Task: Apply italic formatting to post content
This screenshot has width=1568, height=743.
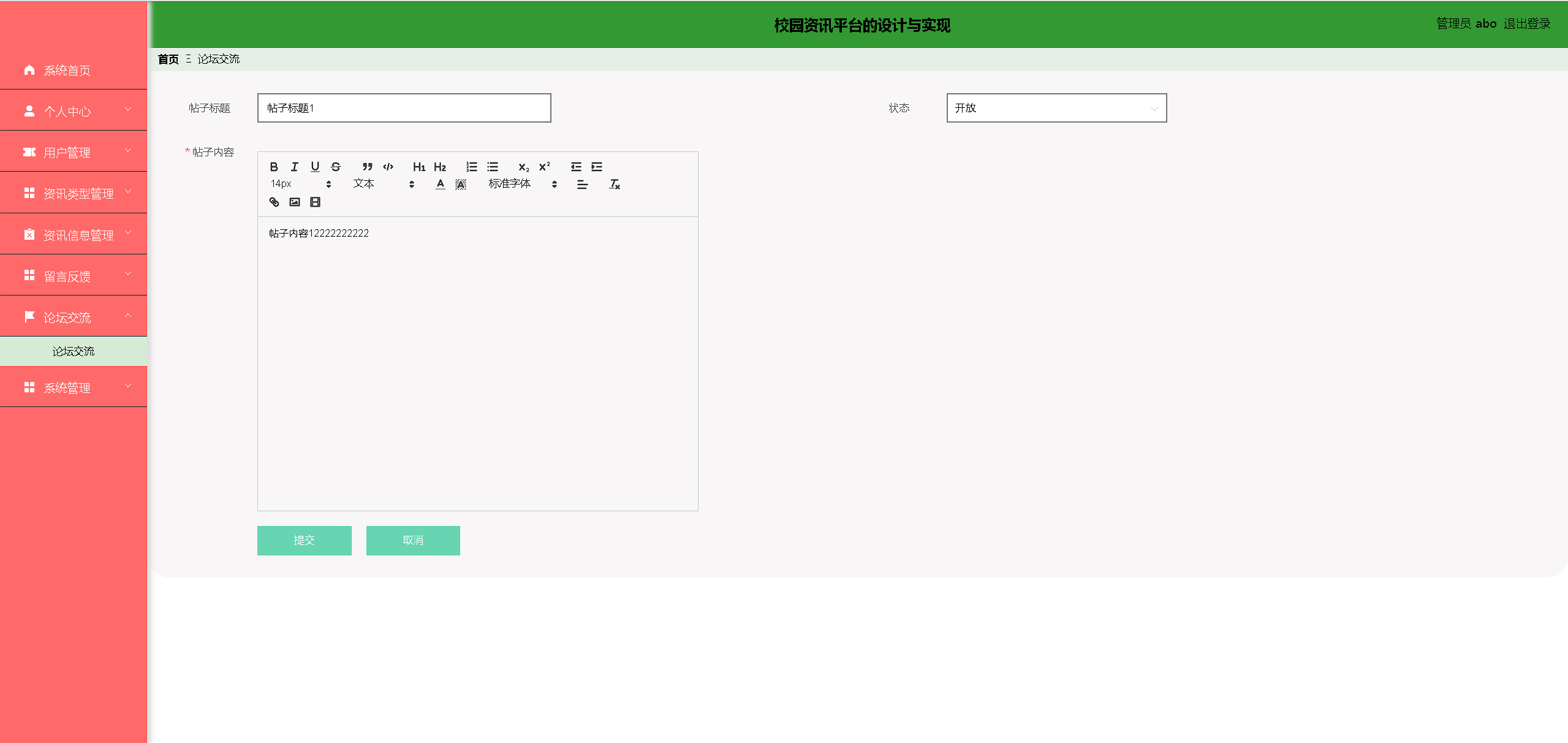Action: pos(294,166)
